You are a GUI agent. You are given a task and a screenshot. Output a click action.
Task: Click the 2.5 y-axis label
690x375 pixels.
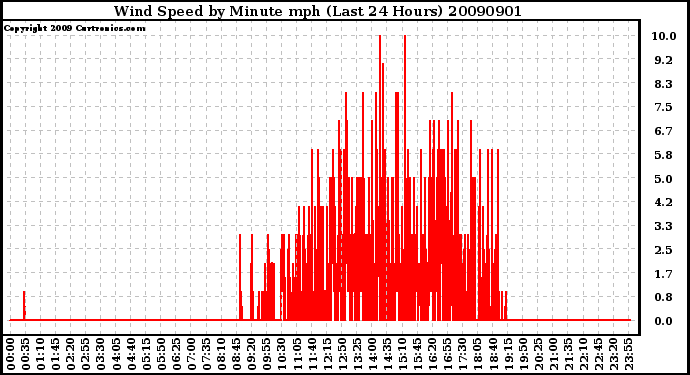tap(663, 250)
